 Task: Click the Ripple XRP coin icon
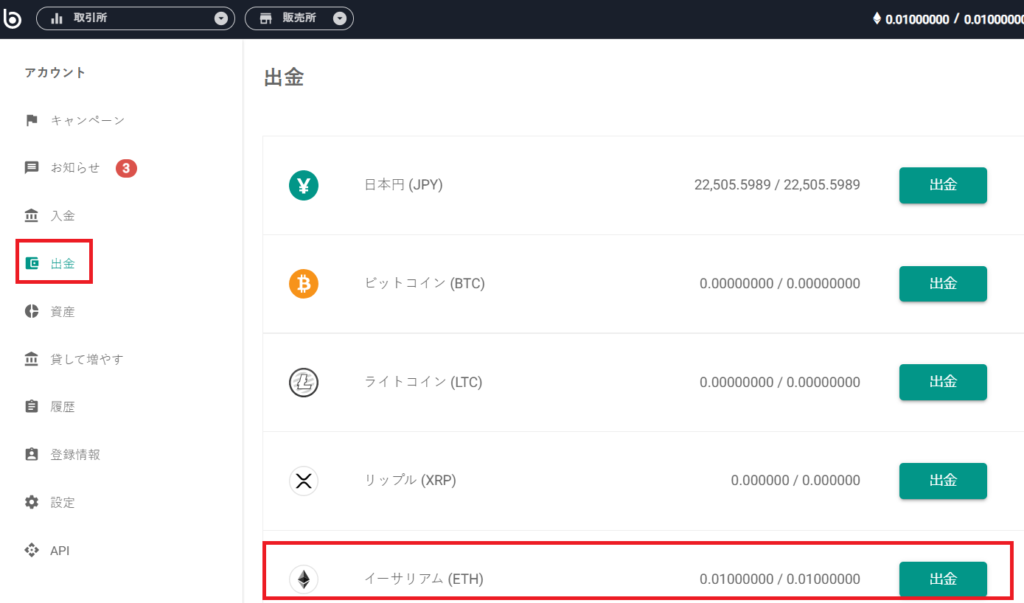304,481
